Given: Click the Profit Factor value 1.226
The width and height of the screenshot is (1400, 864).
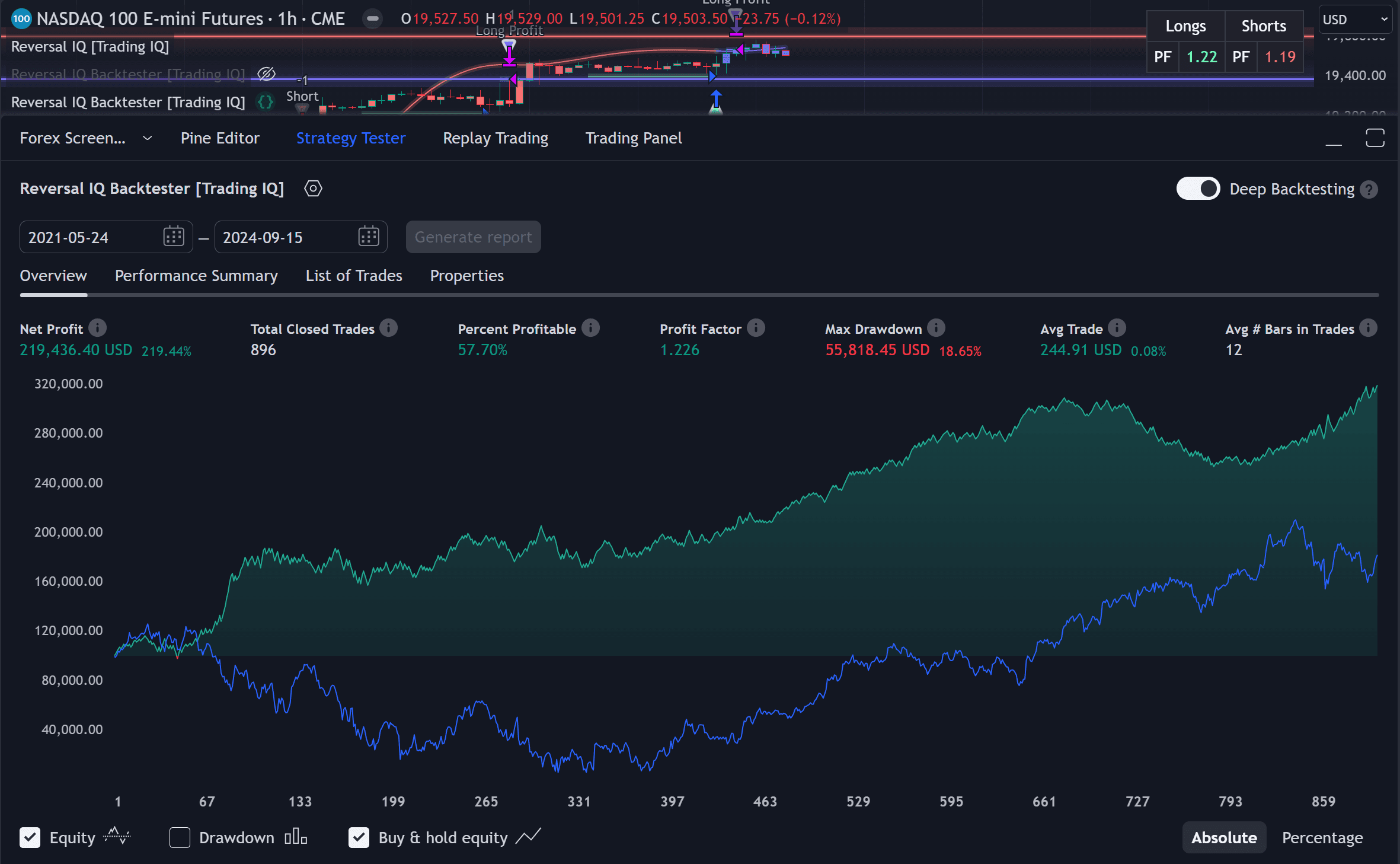Looking at the screenshot, I should (x=679, y=350).
